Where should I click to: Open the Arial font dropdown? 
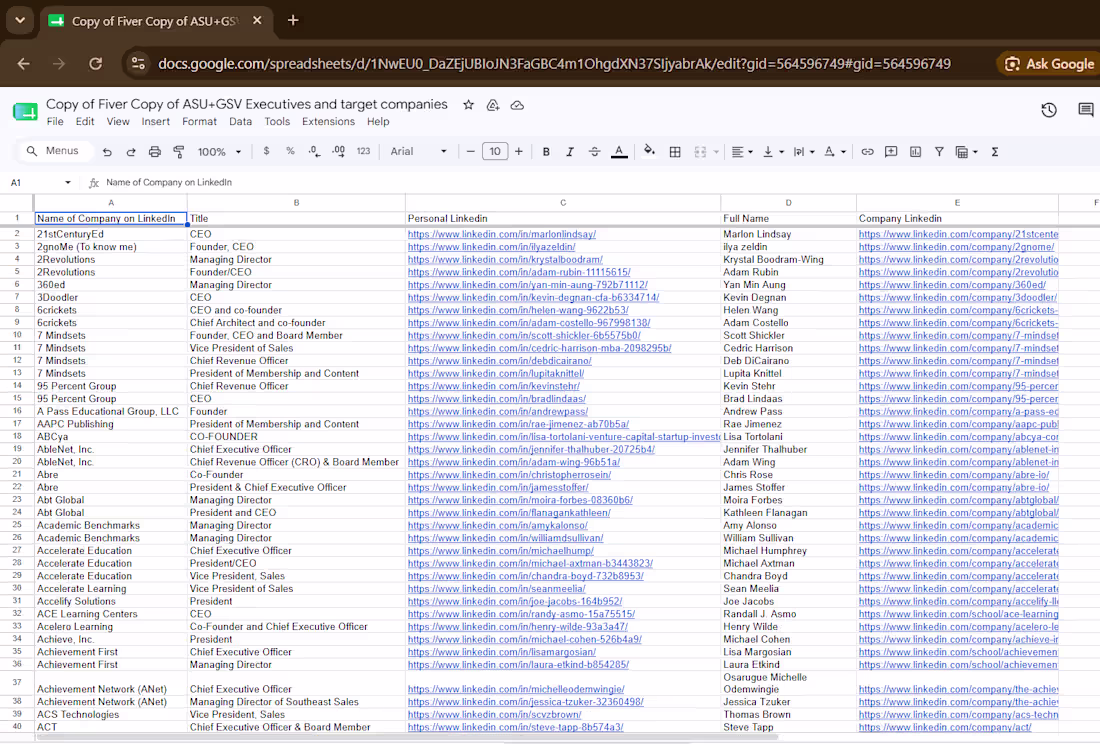tap(418, 151)
